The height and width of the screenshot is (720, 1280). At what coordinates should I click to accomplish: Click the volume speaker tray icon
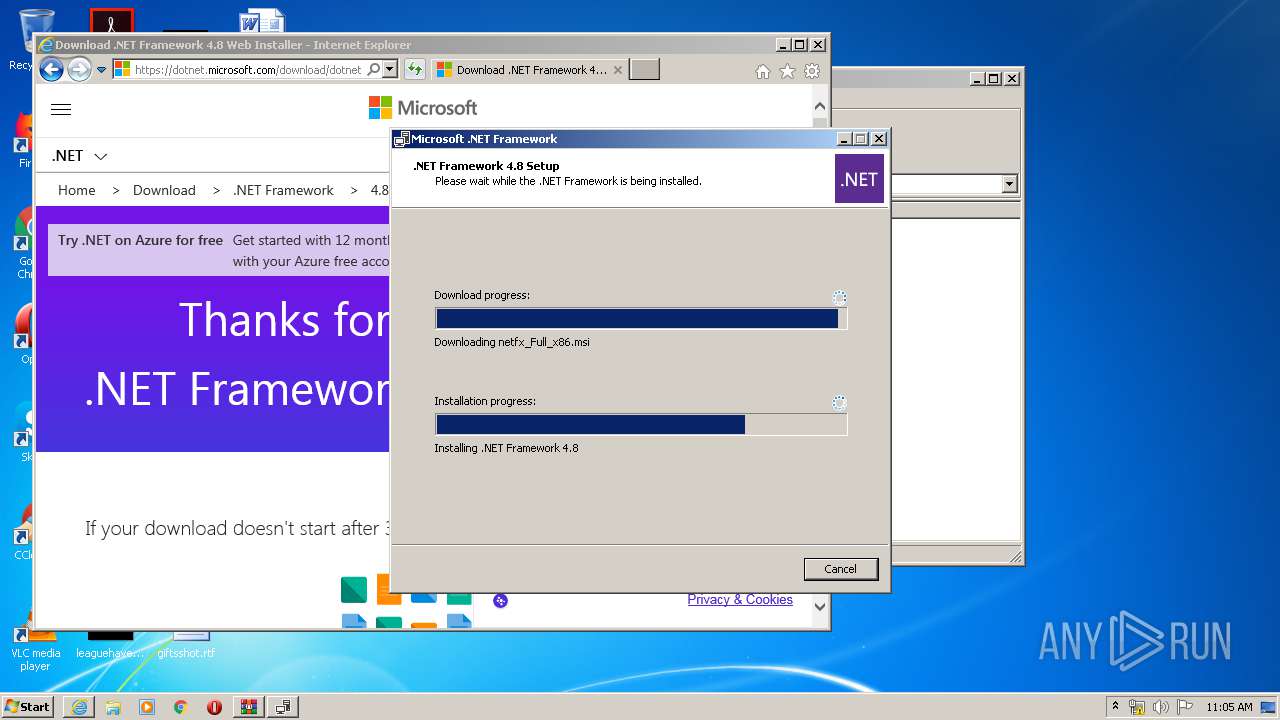coord(1161,707)
